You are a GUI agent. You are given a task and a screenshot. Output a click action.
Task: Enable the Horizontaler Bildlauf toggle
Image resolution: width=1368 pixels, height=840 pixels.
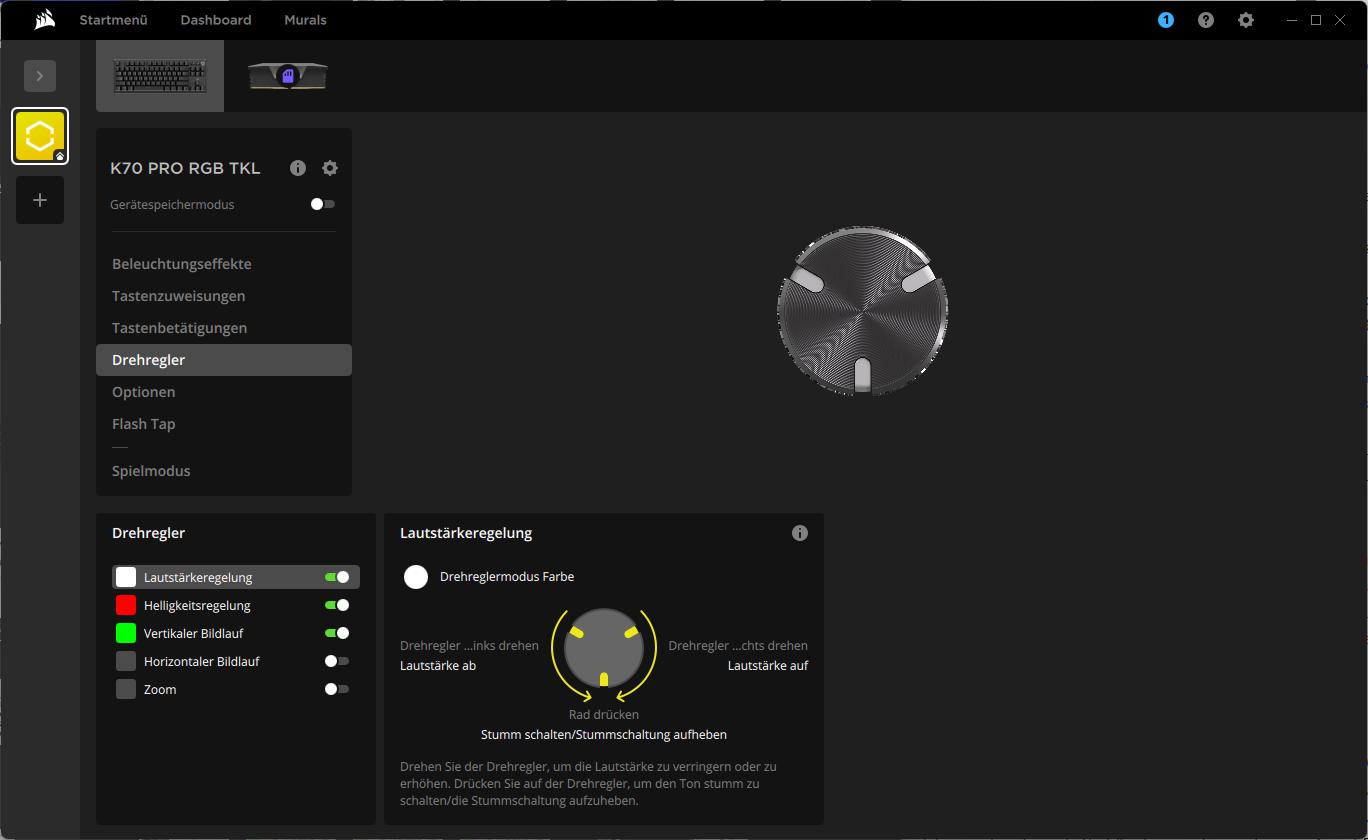click(x=336, y=661)
